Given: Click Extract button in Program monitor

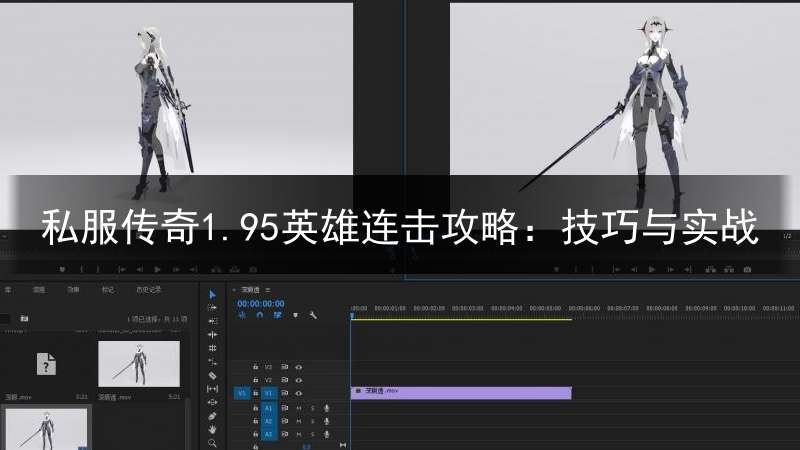Looking at the screenshot, I should tap(729, 269).
